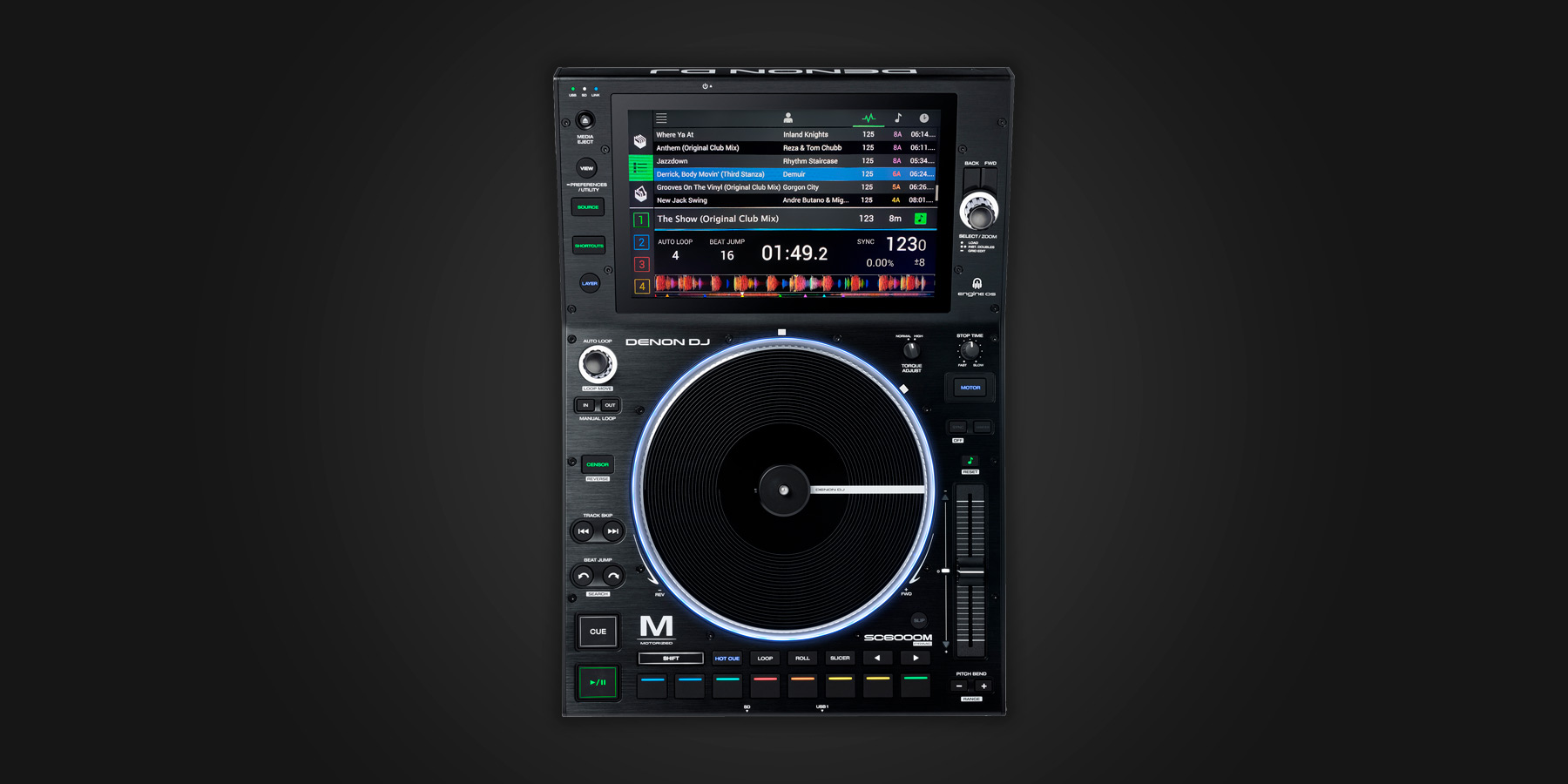1568x784 pixels.
Task: Trigger the red performance pad
Action: point(765,686)
